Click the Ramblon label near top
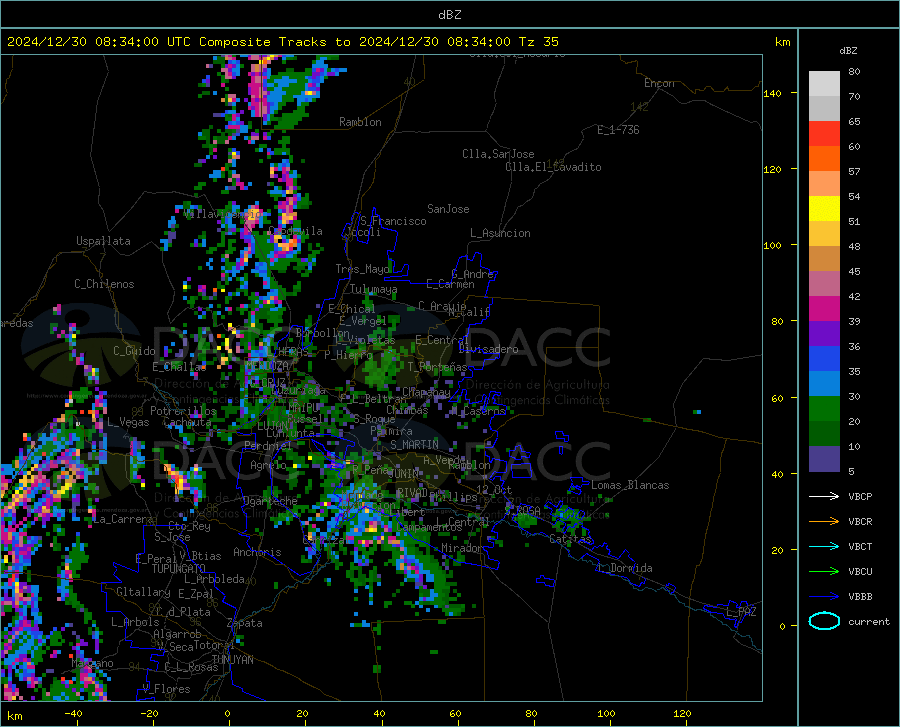Screen dimensions: 900x727 pos(360,122)
